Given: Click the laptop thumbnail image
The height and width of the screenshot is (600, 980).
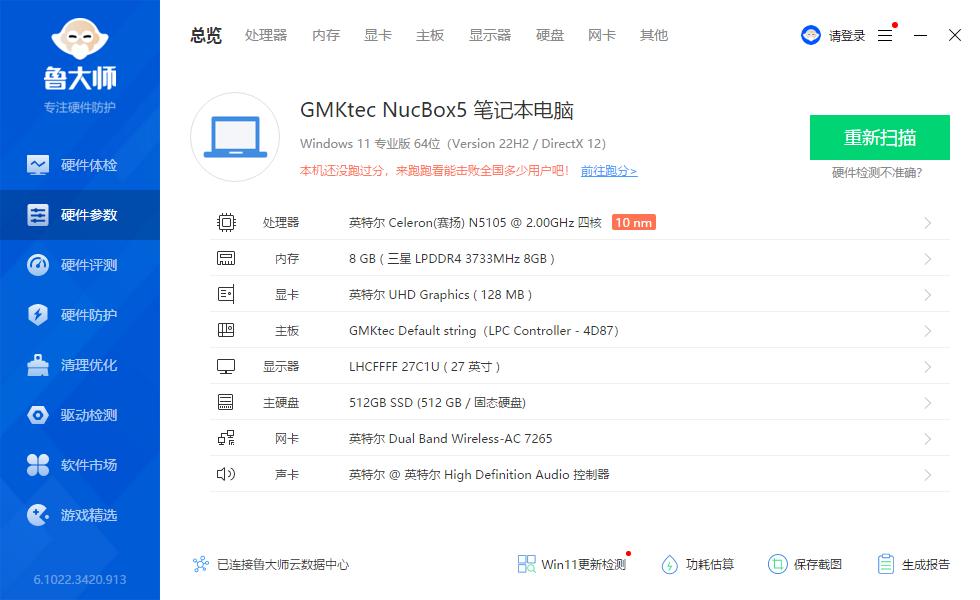Looking at the screenshot, I should pyautogui.click(x=234, y=137).
